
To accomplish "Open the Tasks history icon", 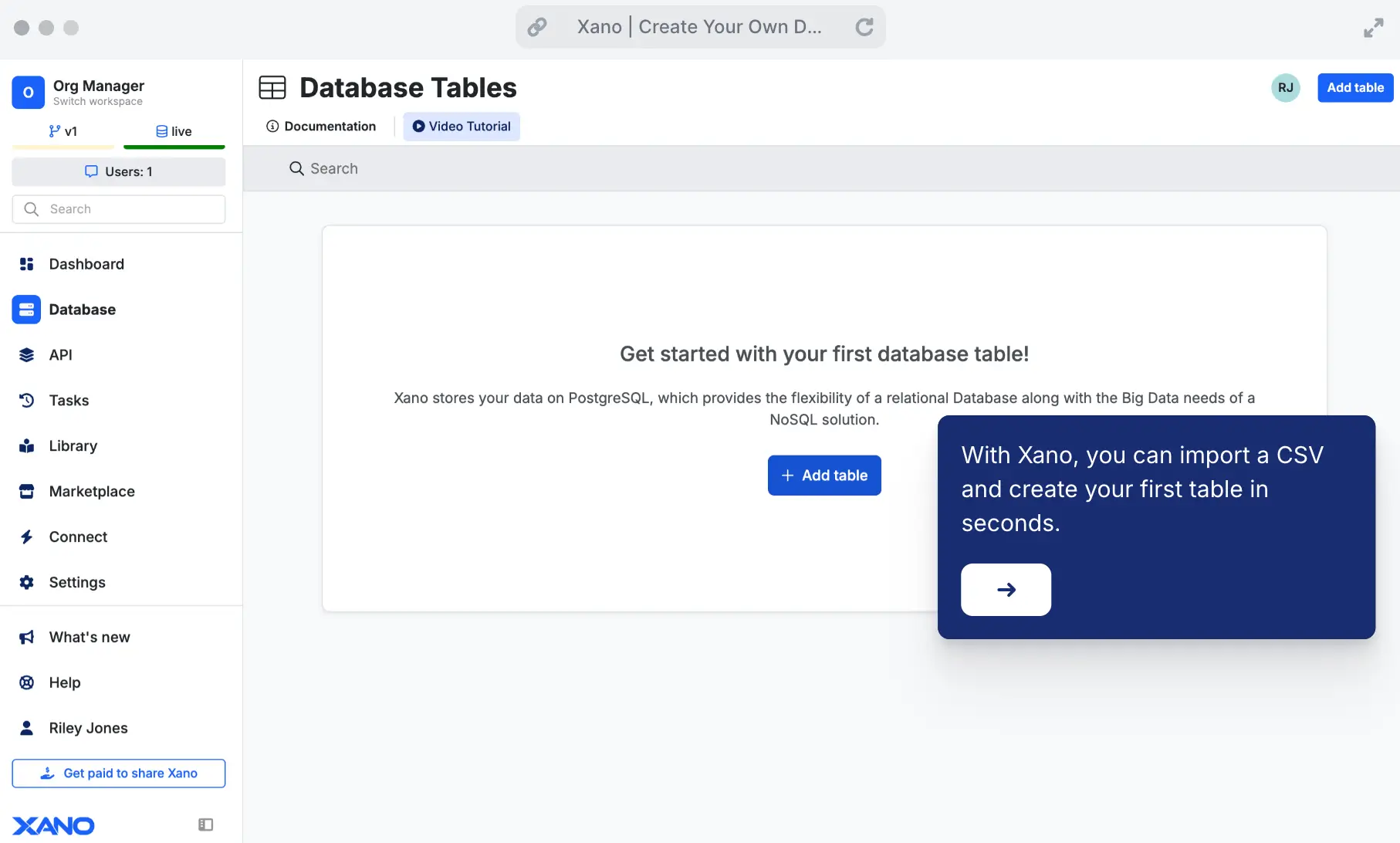I will click(x=27, y=401).
